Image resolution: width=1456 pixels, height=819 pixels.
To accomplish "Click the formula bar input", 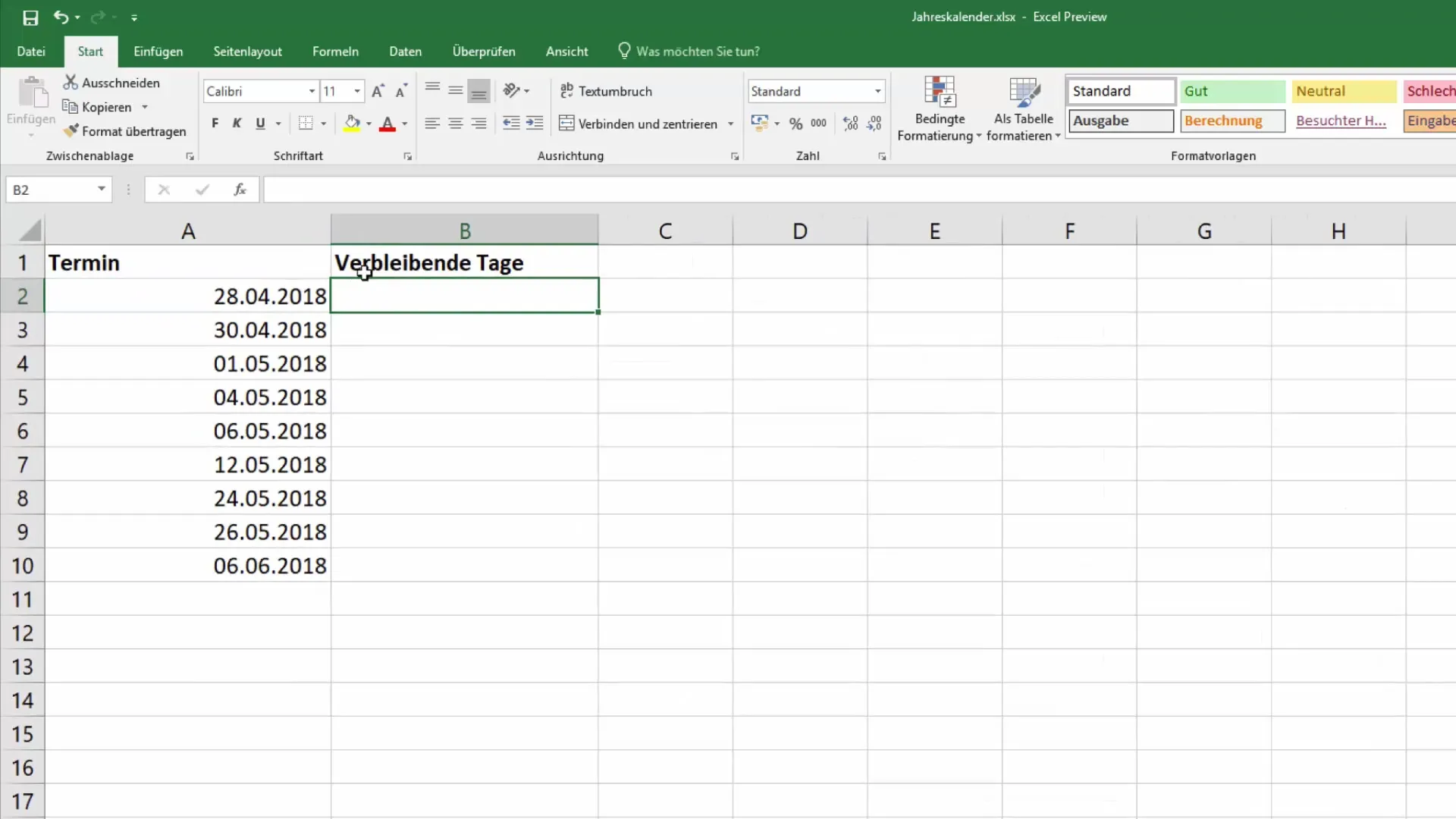I will coord(859,190).
